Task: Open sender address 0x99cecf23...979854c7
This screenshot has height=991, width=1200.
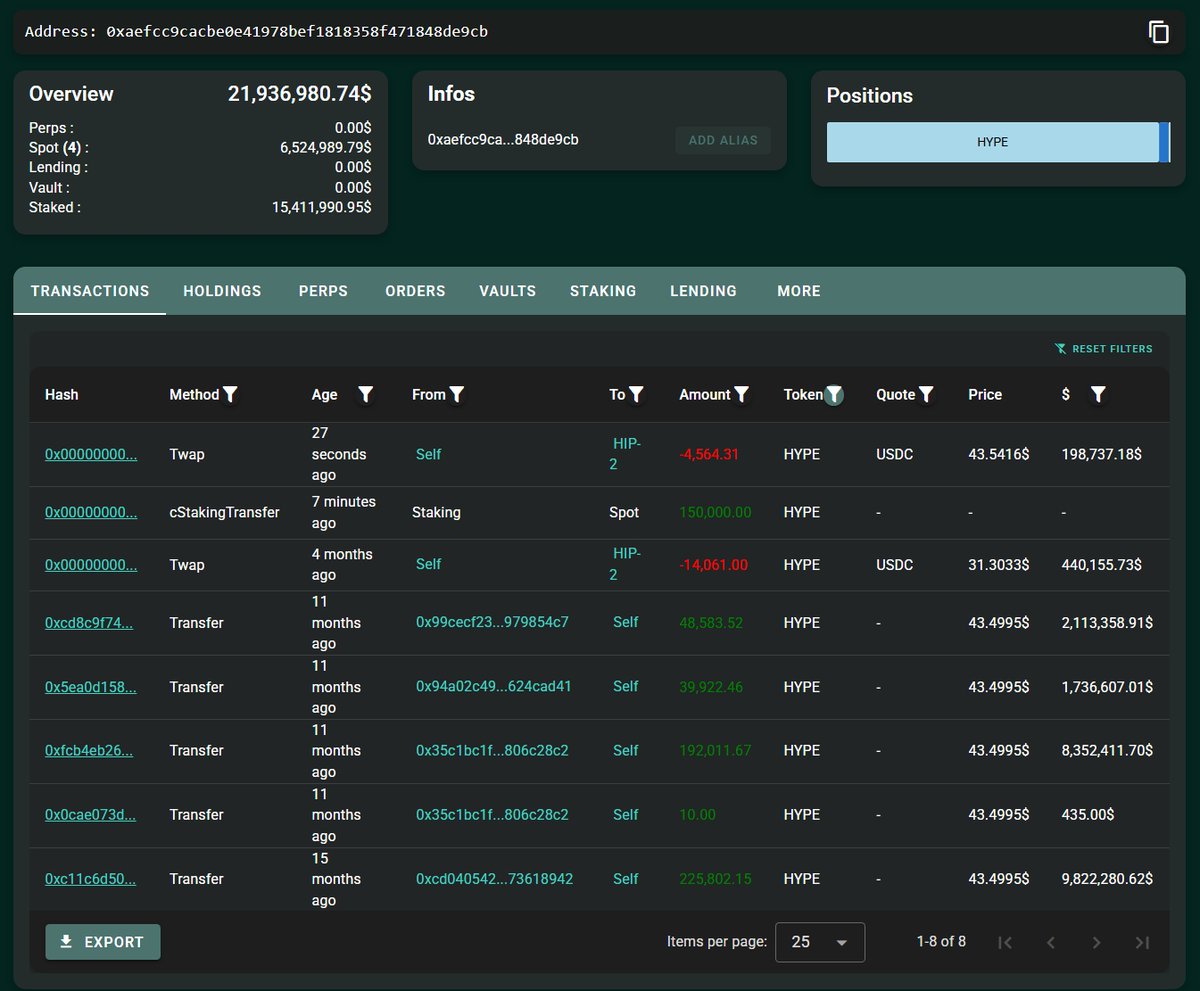Action: click(x=492, y=622)
